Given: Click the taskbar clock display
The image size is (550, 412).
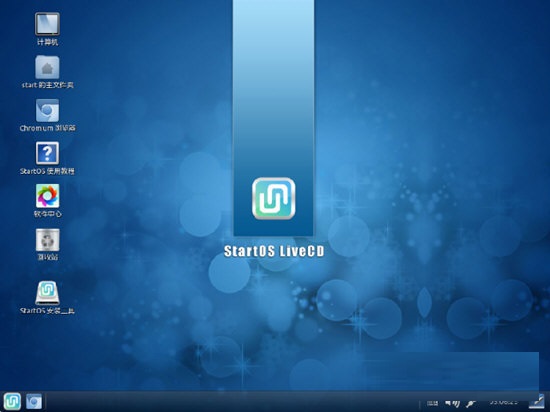Looking at the screenshot, I should tap(504, 402).
